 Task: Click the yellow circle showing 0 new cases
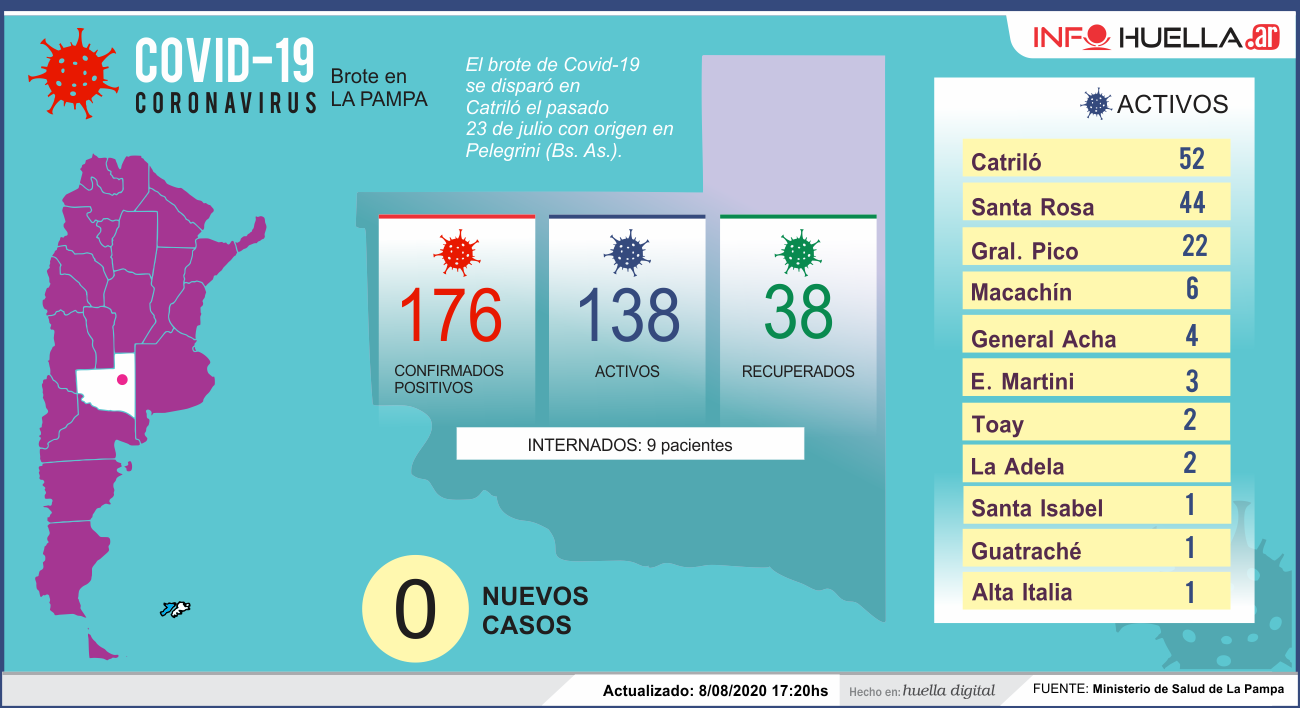tap(415, 611)
